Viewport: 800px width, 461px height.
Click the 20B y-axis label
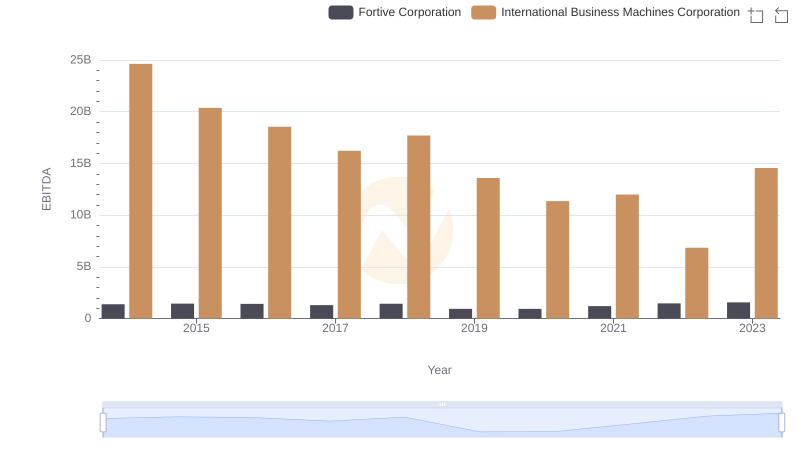point(81,111)
